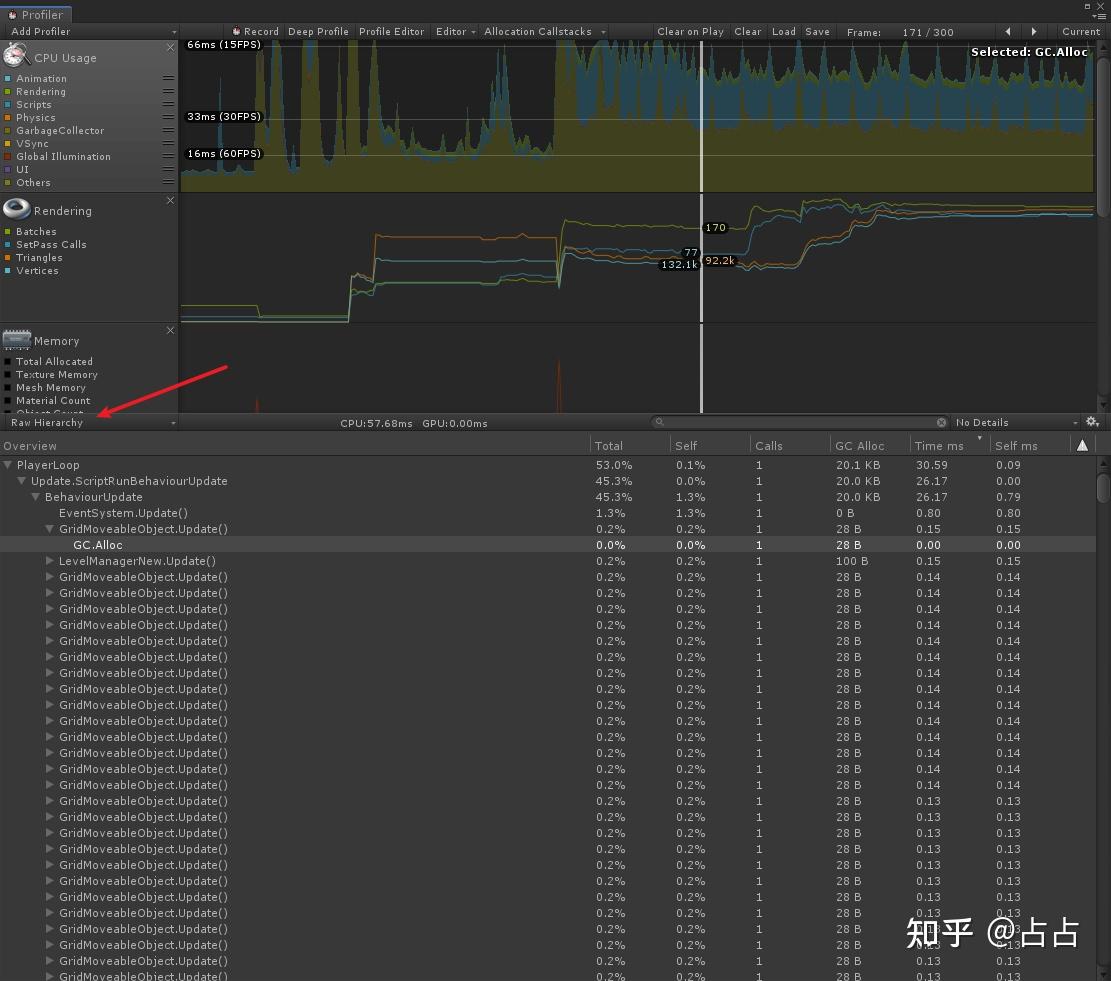The height and width of the screenshot is (981, 1111).
Task: Open the Raw Hierarchy view dropdown
Action: 92,423
